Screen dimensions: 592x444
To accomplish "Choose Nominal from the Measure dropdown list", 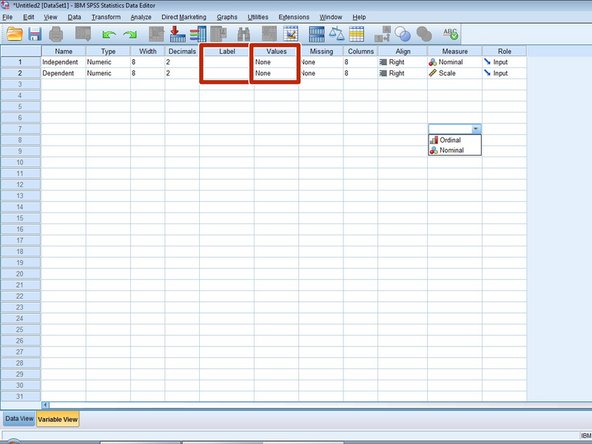I will coord(455,150).
